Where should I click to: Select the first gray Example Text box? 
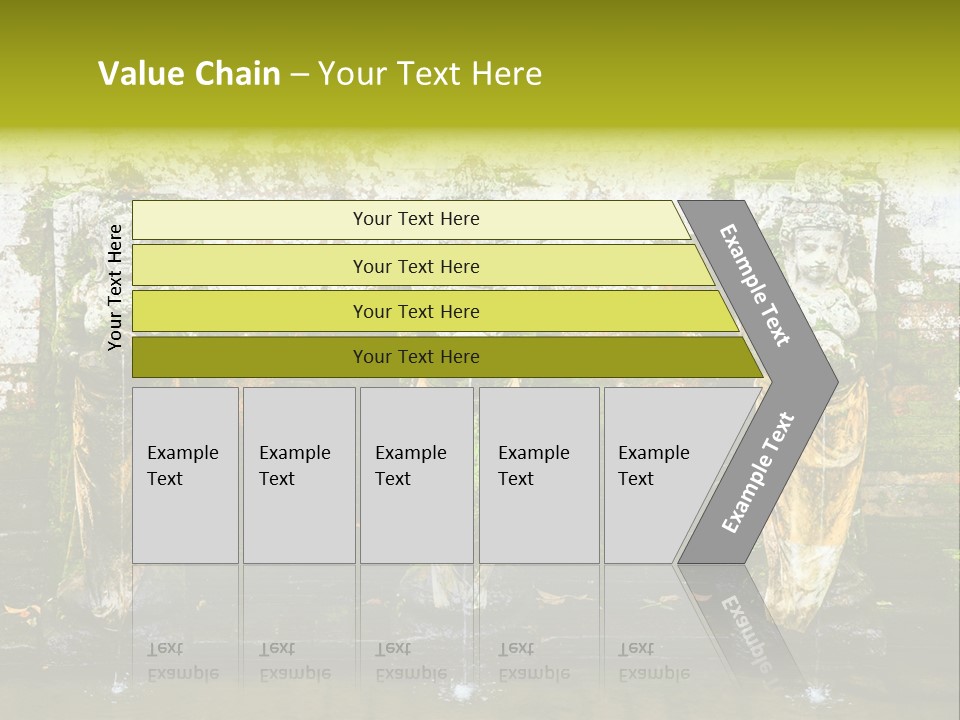(185, 475)
